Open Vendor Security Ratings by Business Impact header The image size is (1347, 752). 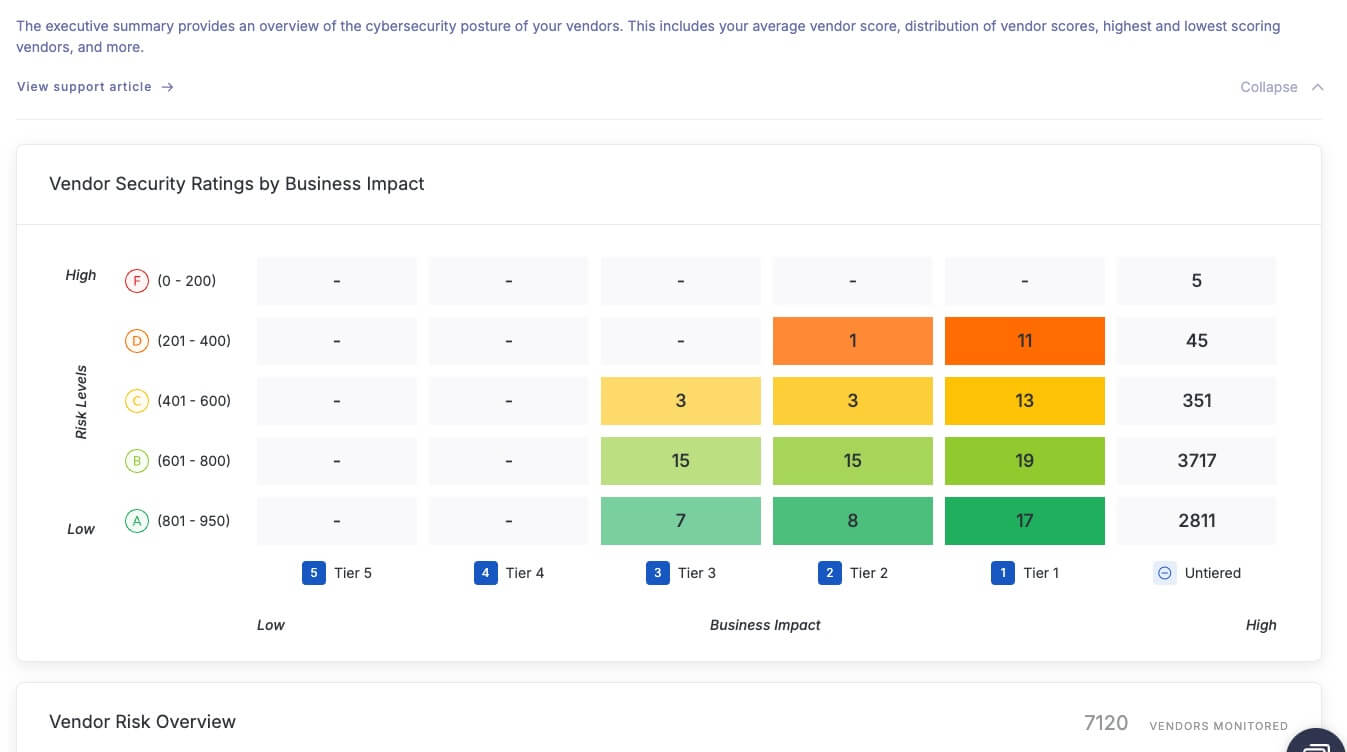(x=237, y=184)
